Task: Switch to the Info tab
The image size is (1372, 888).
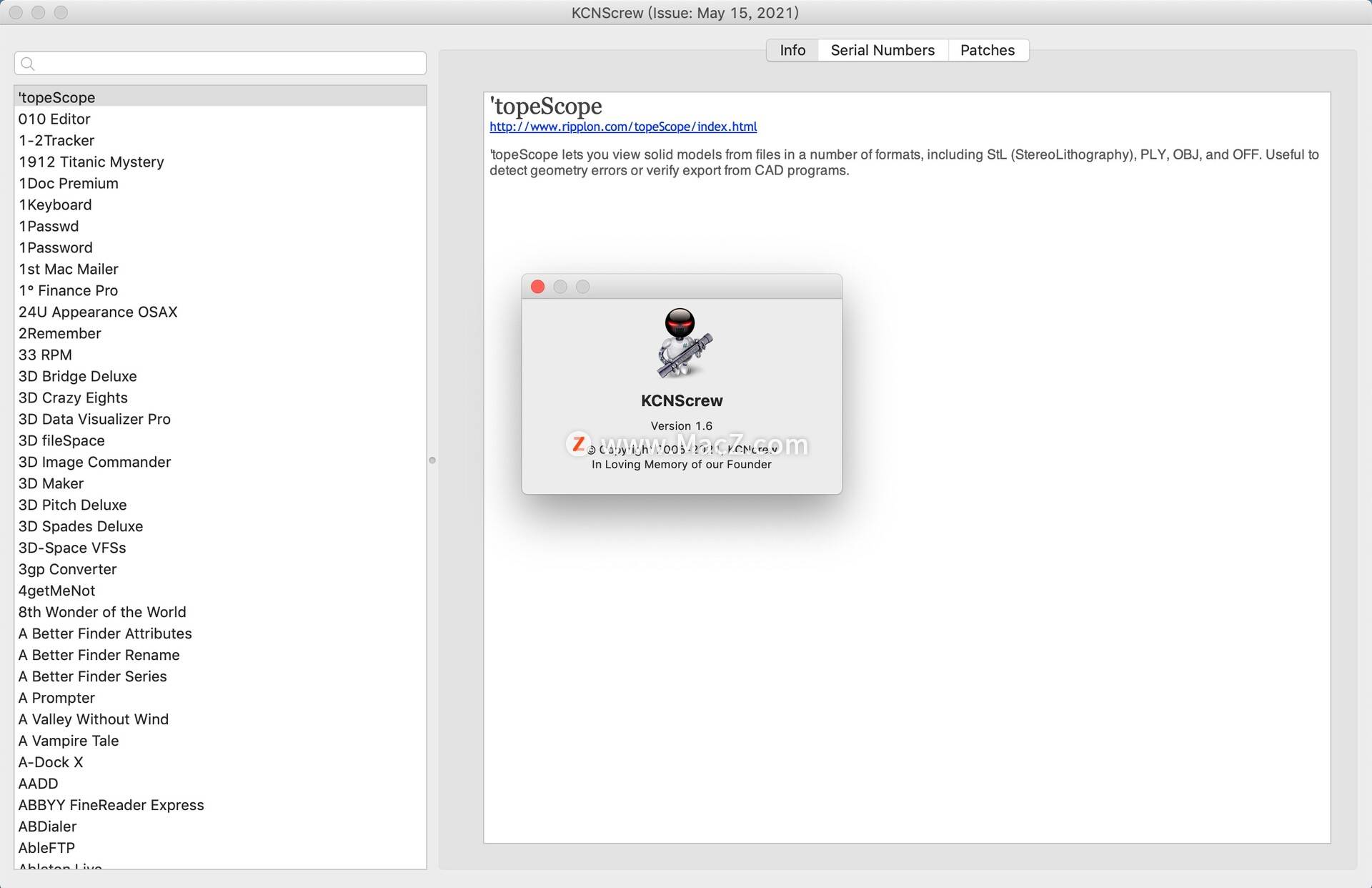Action: click(x=792, y=50)
